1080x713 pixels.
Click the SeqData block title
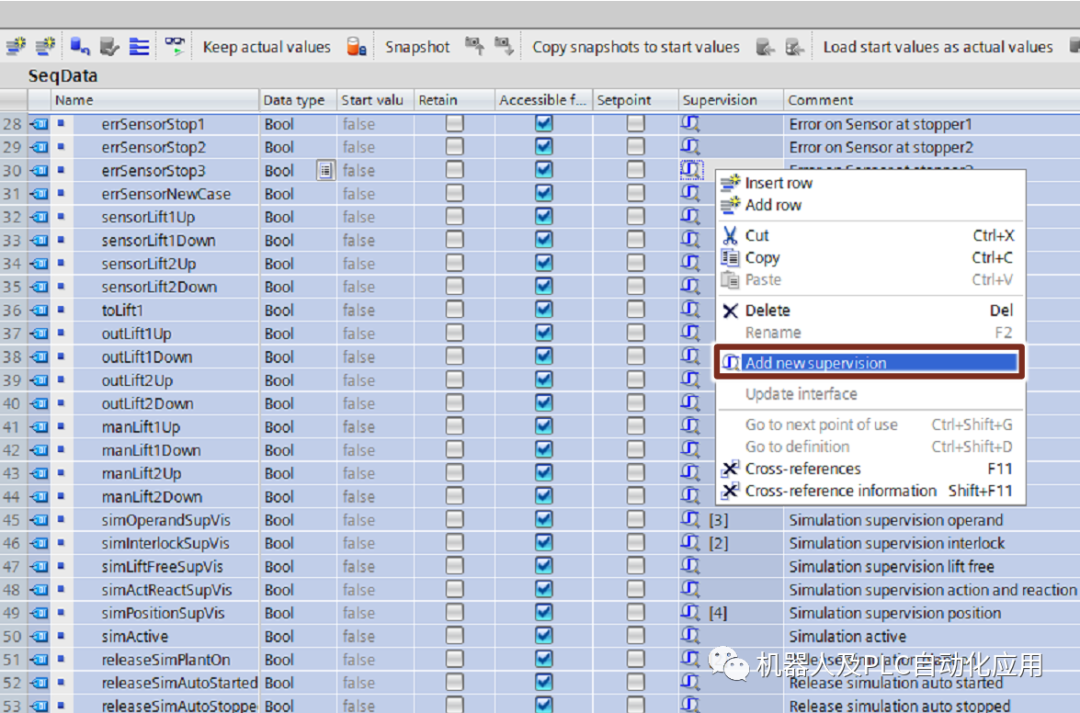pos(63,76)
